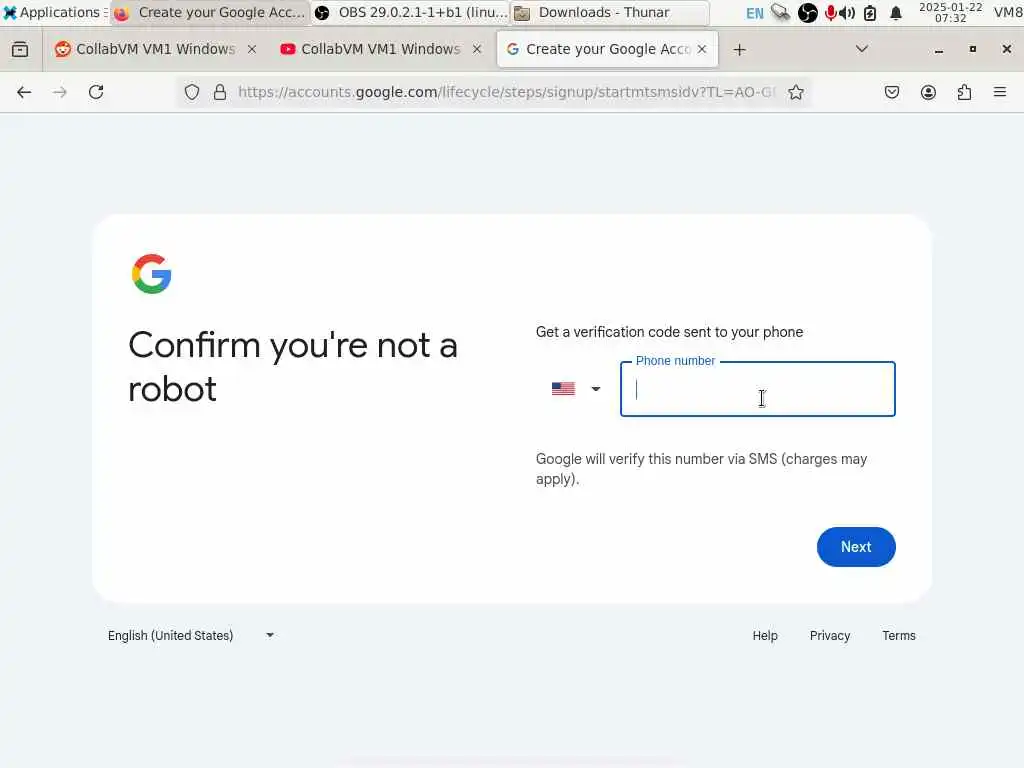Save page to Pocket icon
The height and width of the screenshot is (768, 1024).
tap(891, 92)
